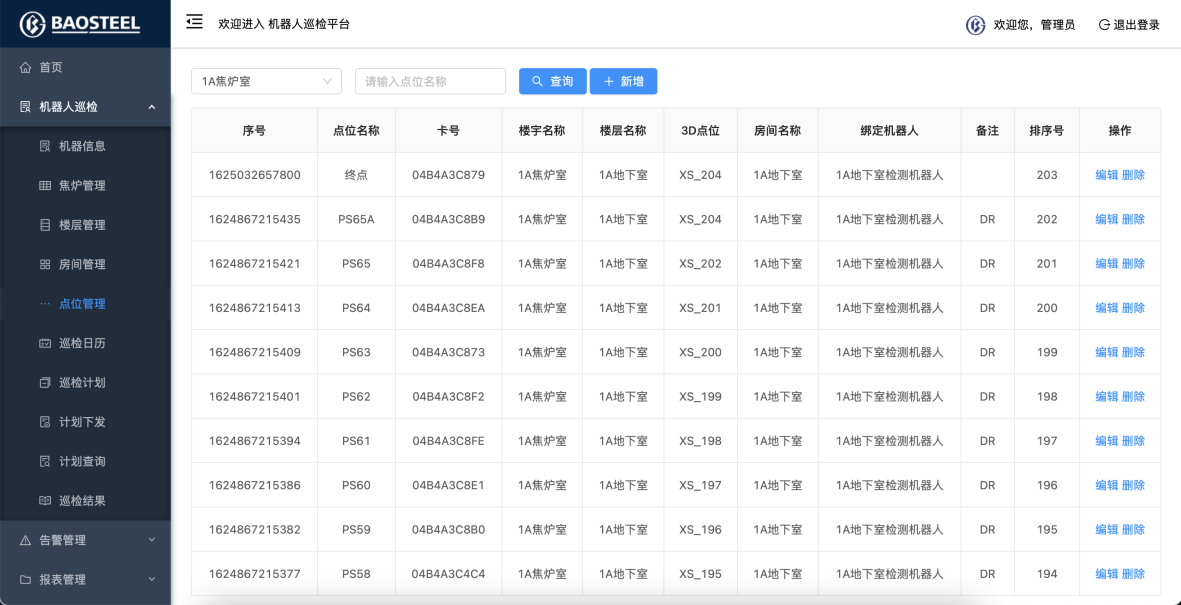Click the 告警管理 warning triangle icon

click(x=25, y=540)
